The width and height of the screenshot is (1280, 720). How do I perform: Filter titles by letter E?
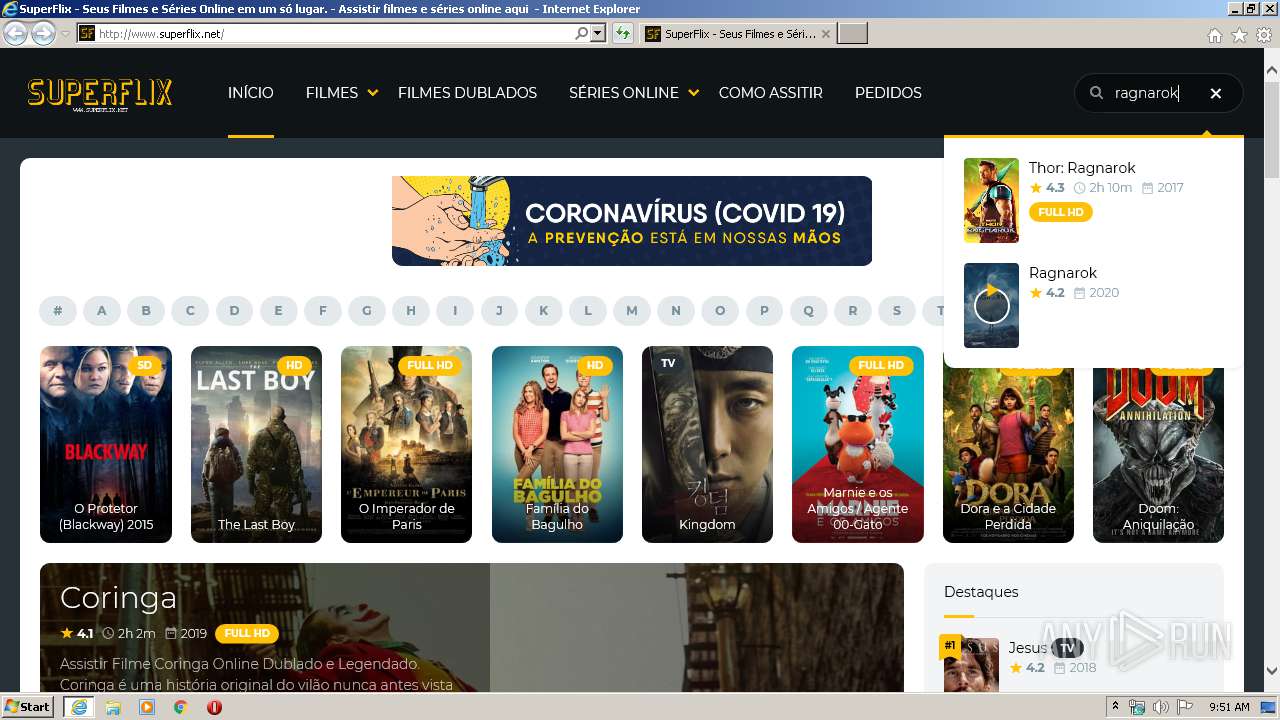click(x=278, y=311)
